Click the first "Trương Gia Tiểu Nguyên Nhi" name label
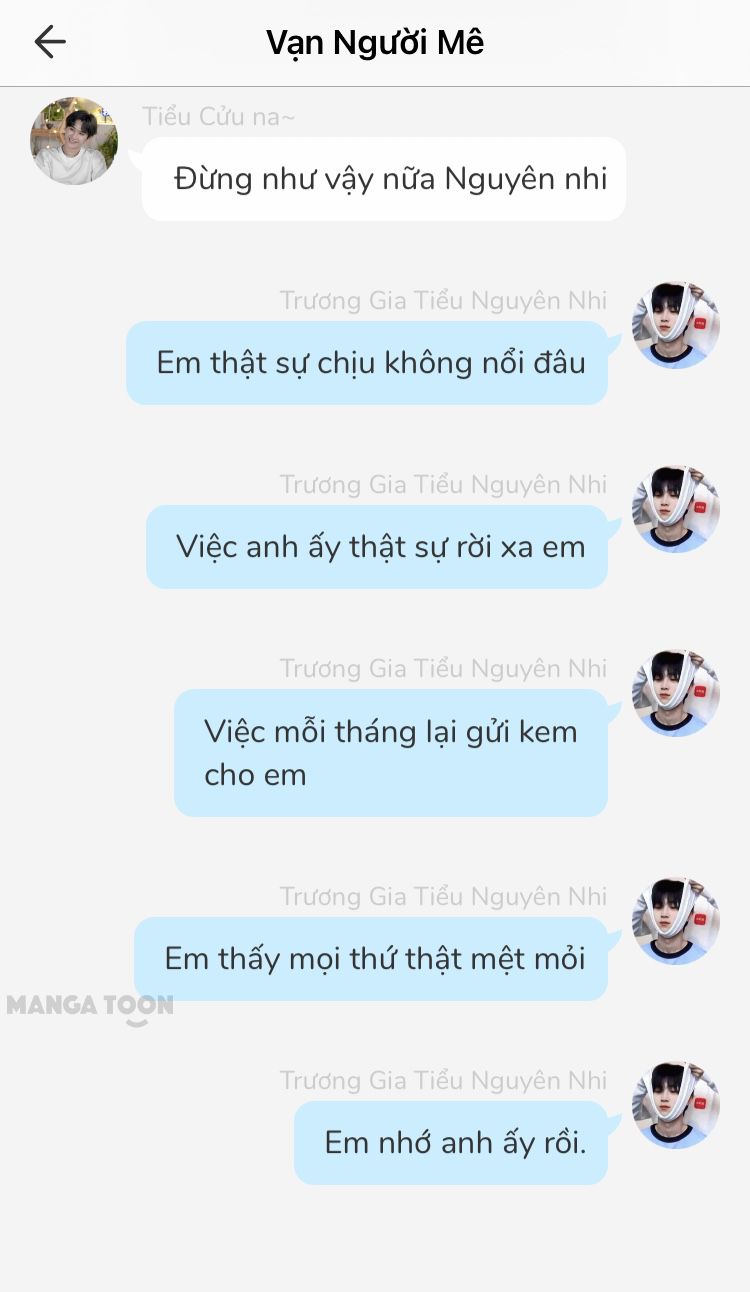Image resolution: width=750 pixels, height=1292 pixels. (443, 301)
